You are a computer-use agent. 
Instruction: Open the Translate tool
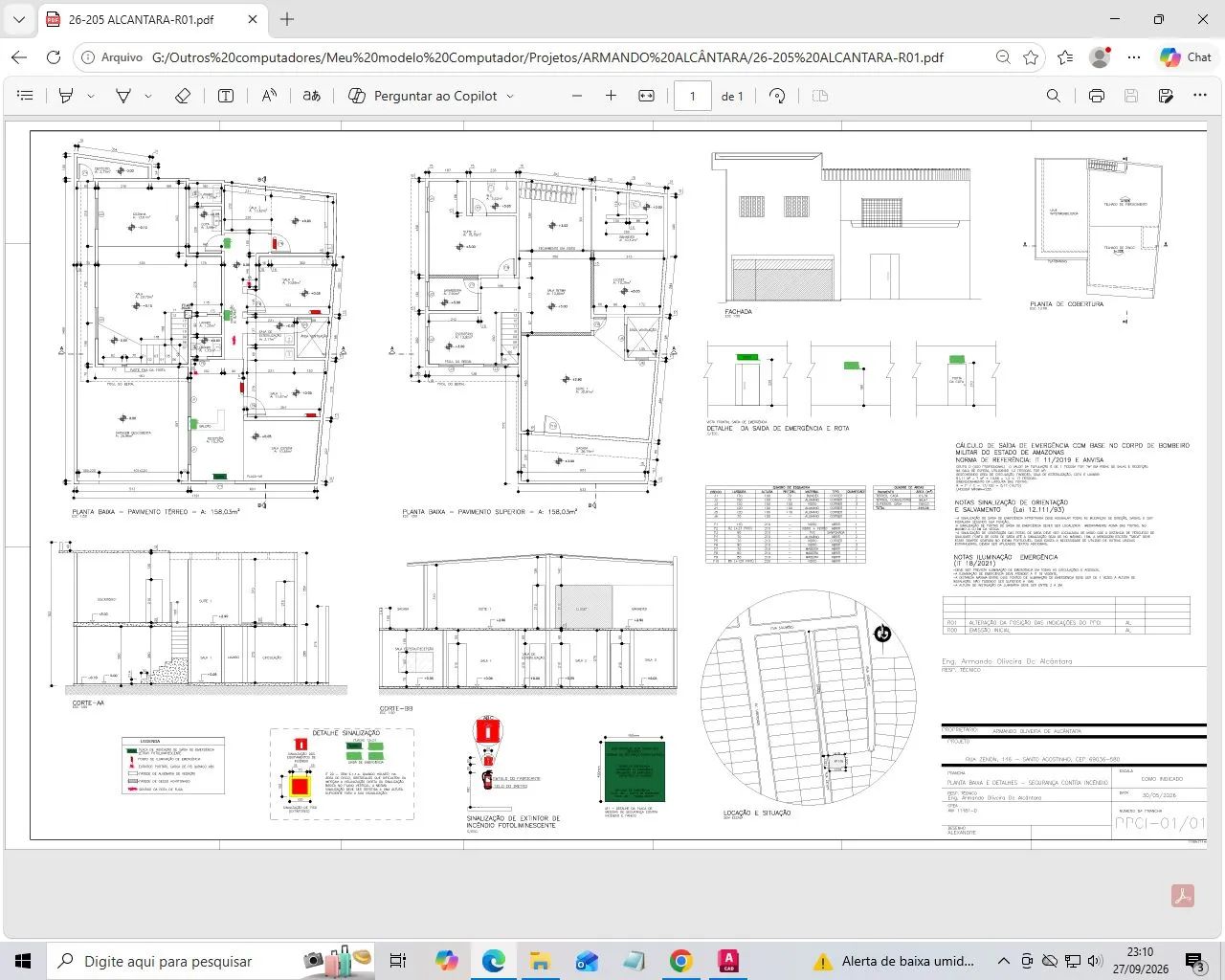tap(312, 96)
